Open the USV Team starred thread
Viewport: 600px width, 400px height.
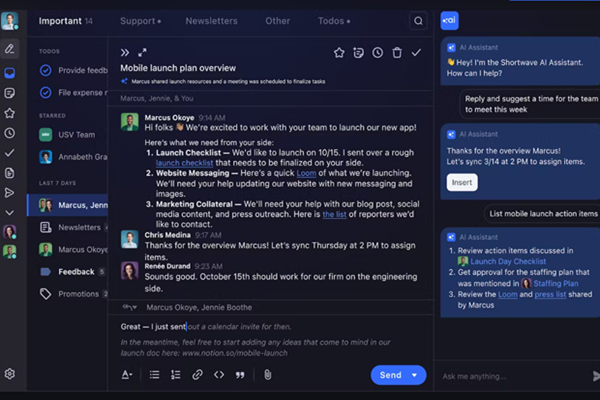click(x=68, y=135)
